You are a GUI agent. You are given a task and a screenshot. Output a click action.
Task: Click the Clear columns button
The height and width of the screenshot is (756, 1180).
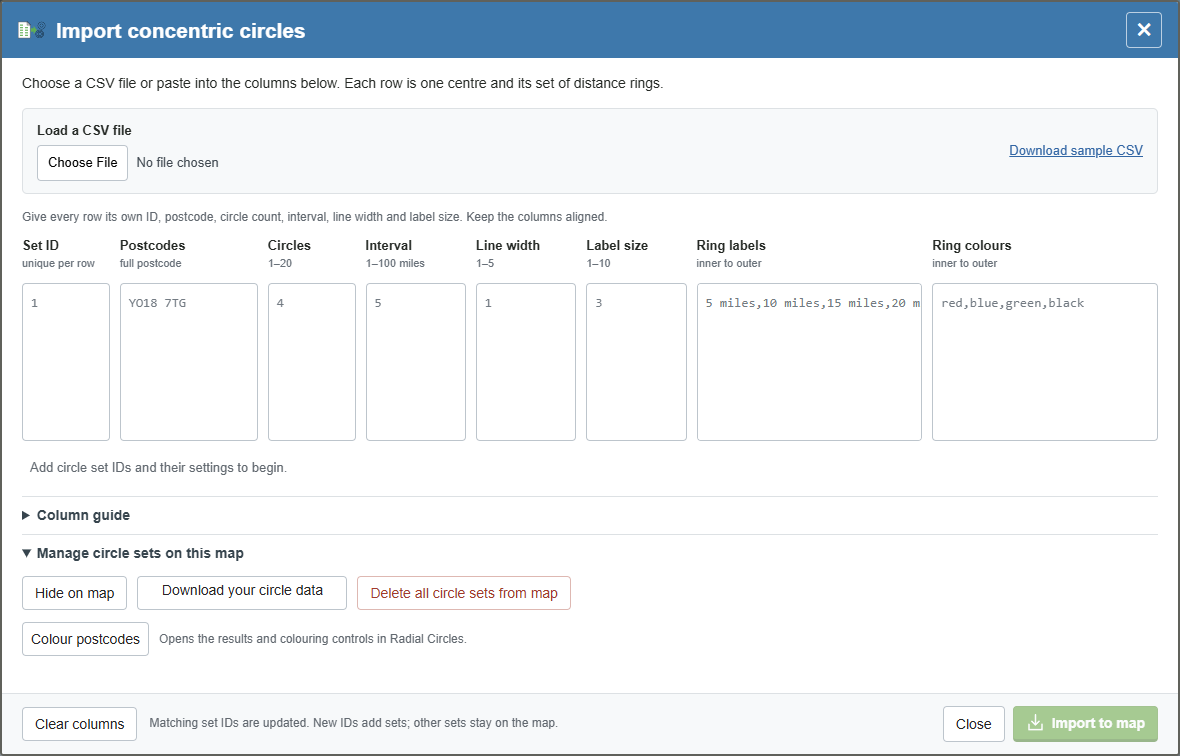(79, 724)
